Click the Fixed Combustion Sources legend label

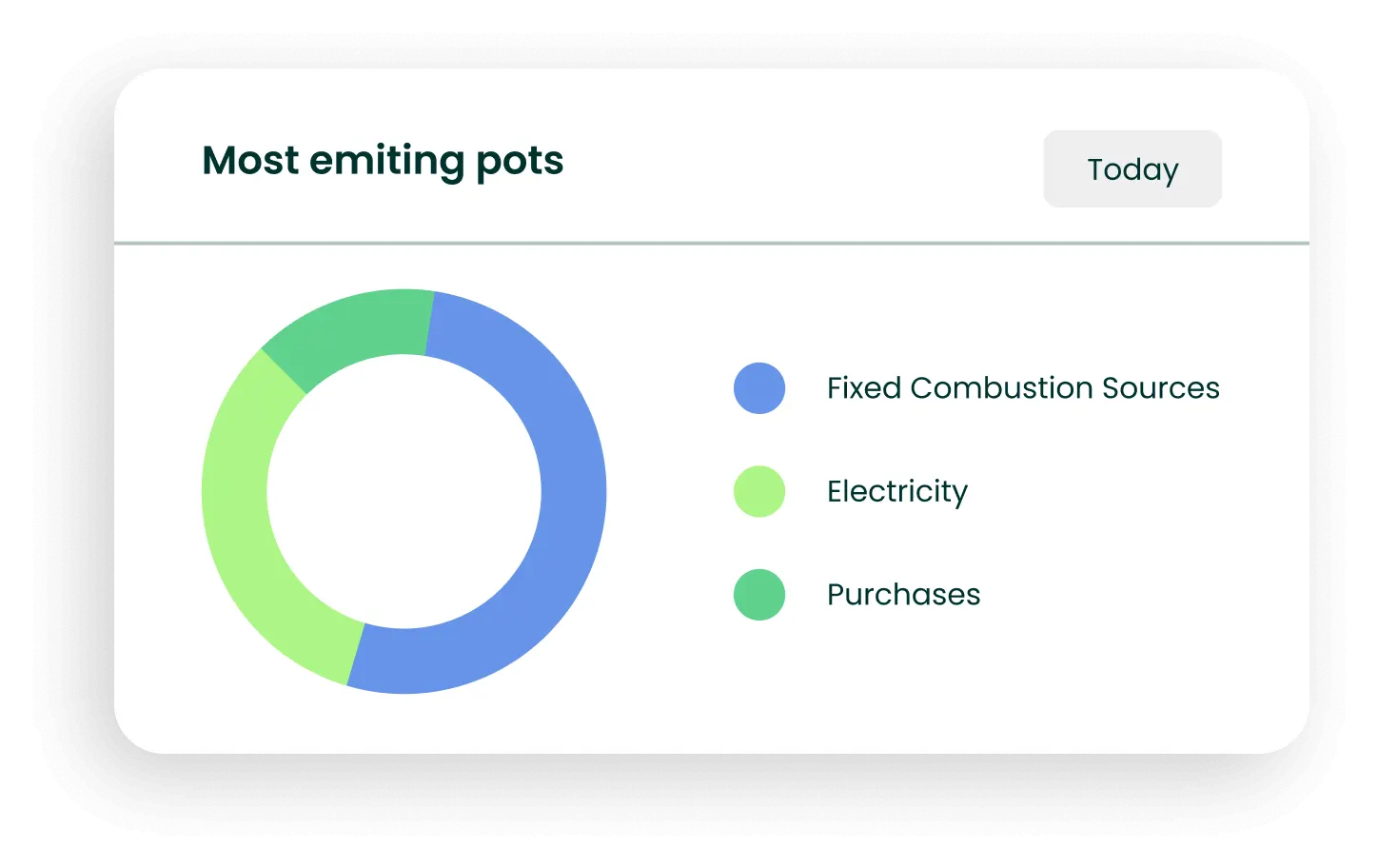coord(1022,388)
